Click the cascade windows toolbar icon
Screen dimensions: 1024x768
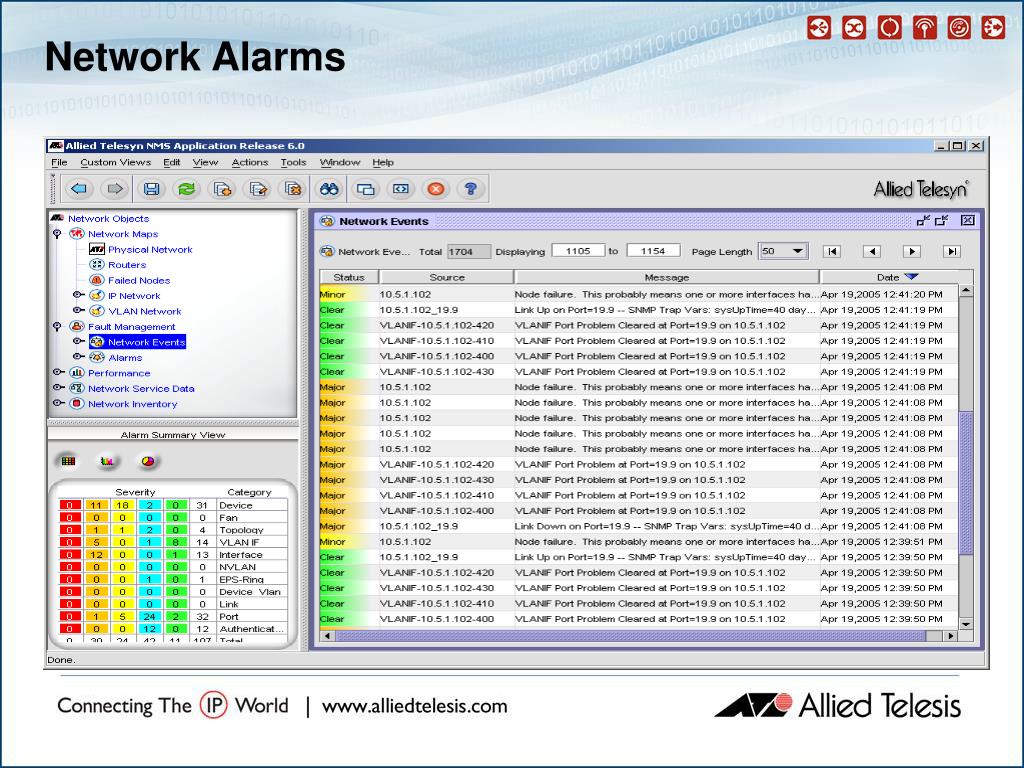tap(365, 189)
